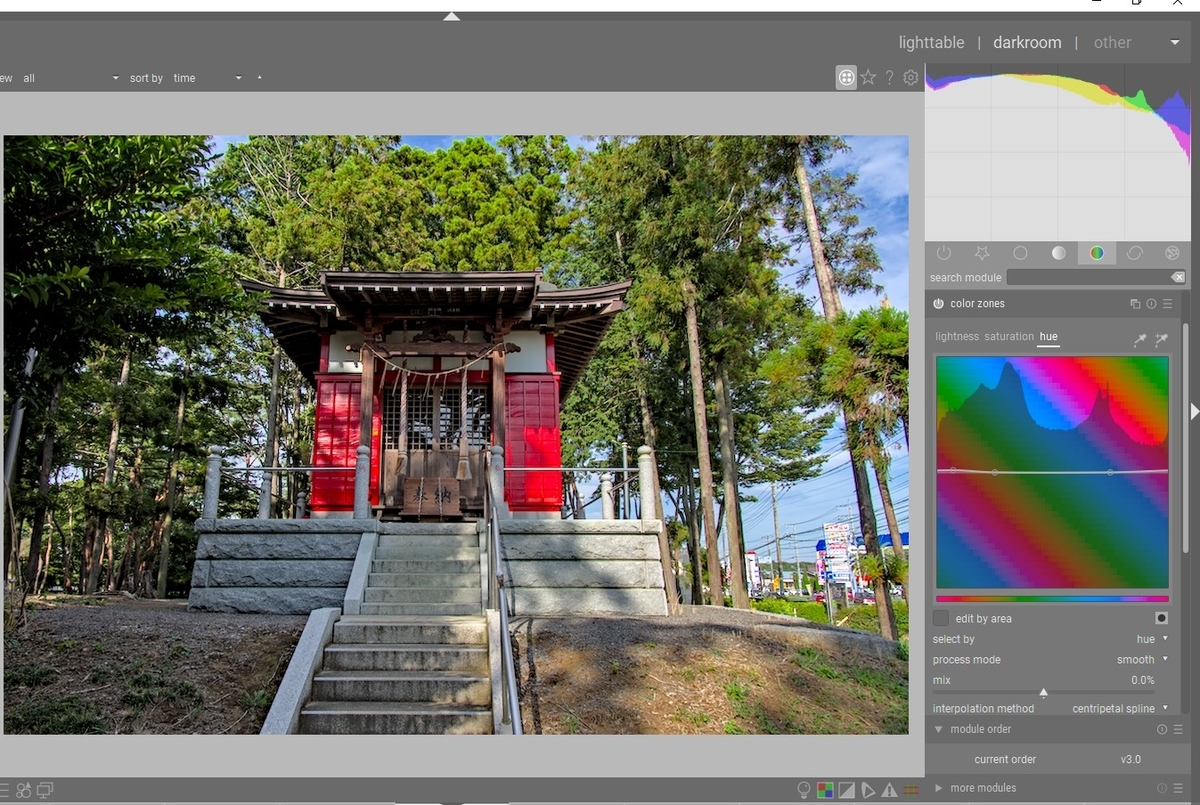Open multiple instances menu for color zones
This screenshot has height=805, width=1200.
pos(1135,304)
